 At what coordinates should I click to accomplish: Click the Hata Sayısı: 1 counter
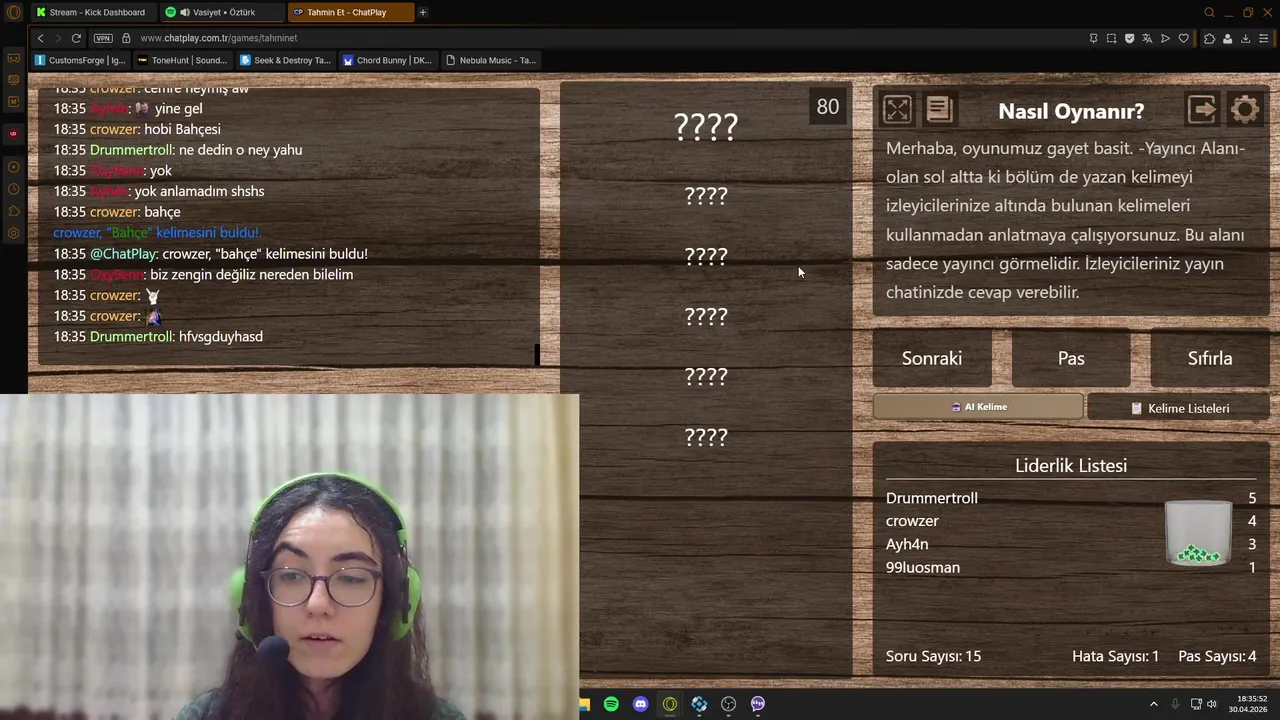(1115, 656)
